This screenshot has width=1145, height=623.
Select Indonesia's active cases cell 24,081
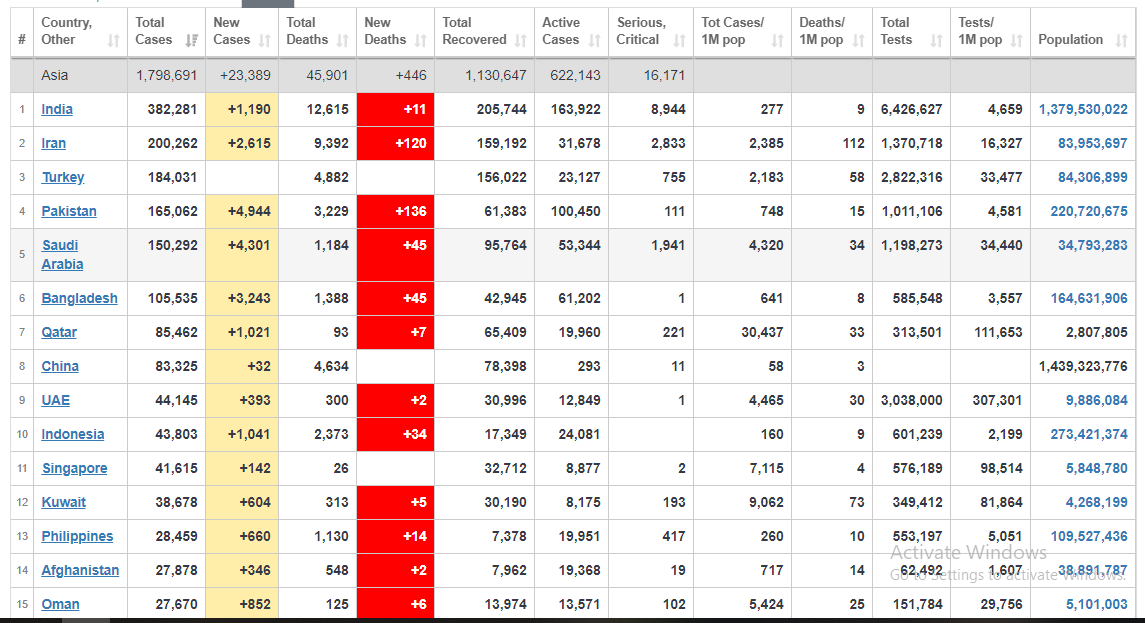coord(571,434)
